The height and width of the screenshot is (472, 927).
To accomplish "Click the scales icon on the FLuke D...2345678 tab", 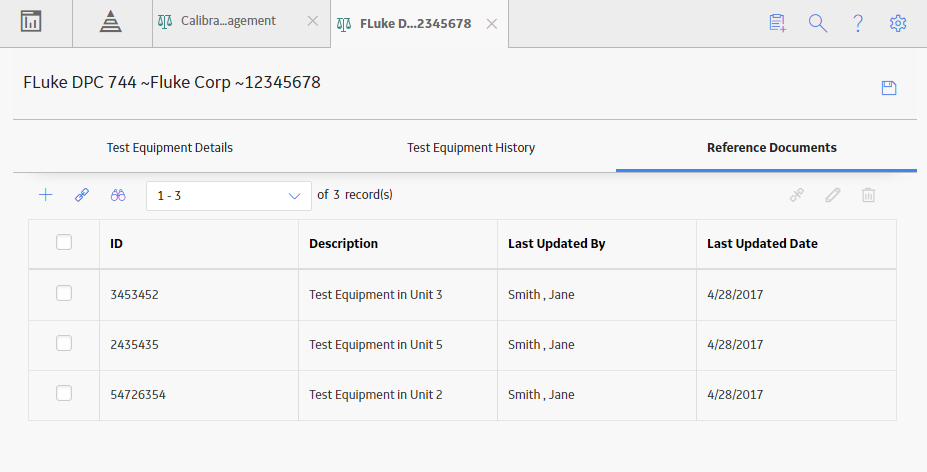I will point(343,24).
